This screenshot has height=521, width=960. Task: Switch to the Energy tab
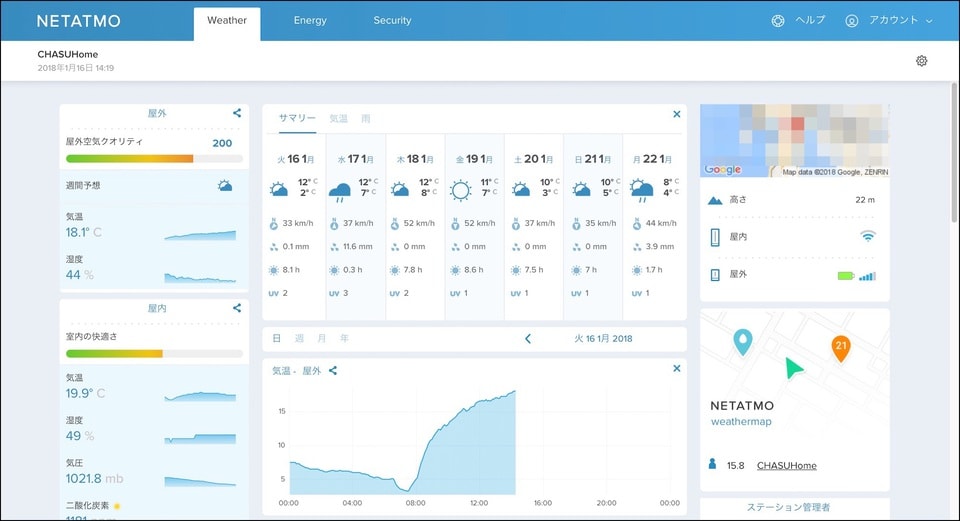(x=310, y=20)
